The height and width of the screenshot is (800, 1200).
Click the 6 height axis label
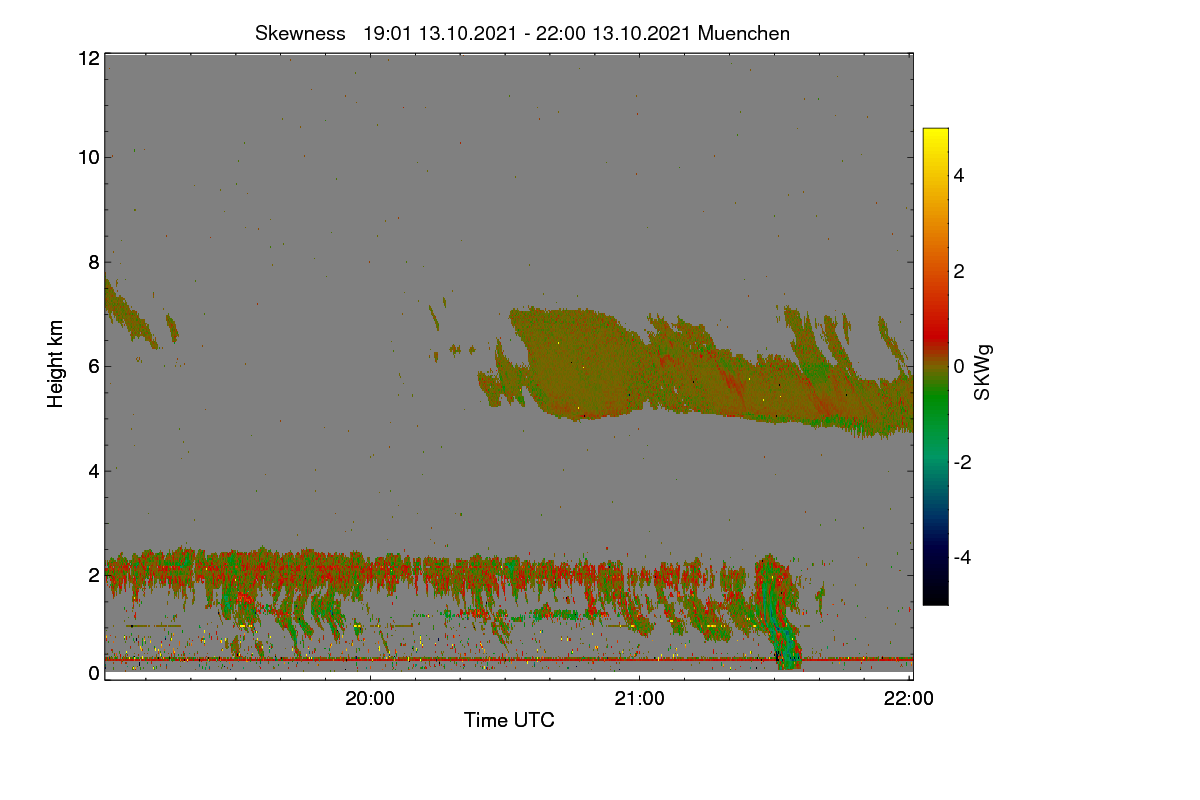tap(94, 366)
